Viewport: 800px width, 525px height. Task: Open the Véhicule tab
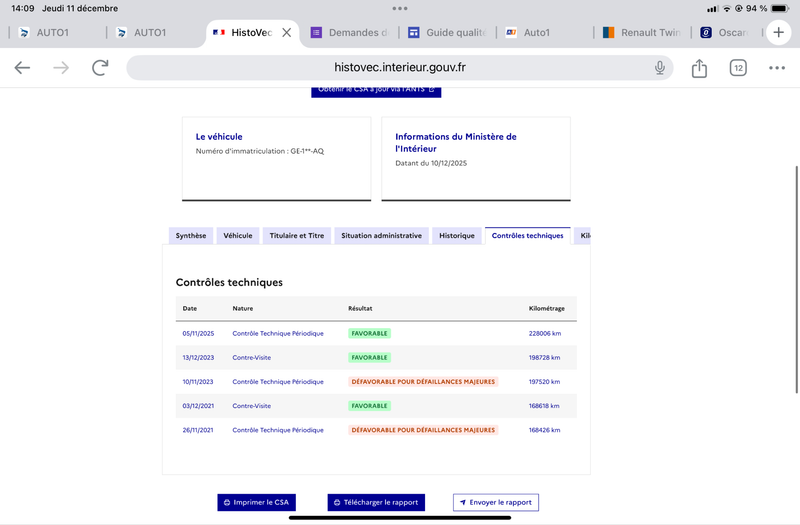238,236
